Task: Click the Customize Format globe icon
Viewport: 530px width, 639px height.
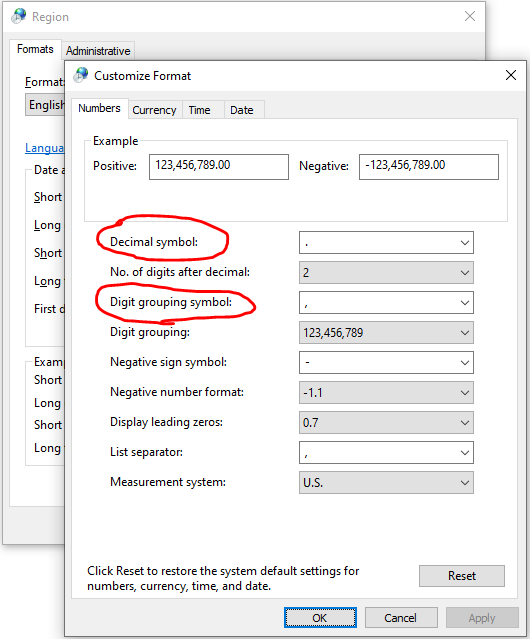Action: click(x=81, y=75)
